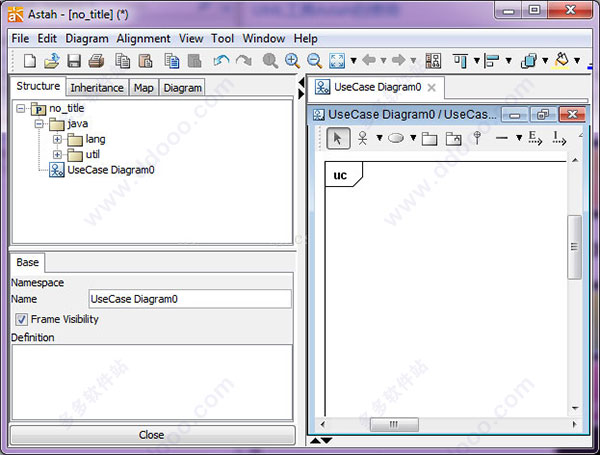Open the File menu
600x455 pixels.
tap(20, 39)
